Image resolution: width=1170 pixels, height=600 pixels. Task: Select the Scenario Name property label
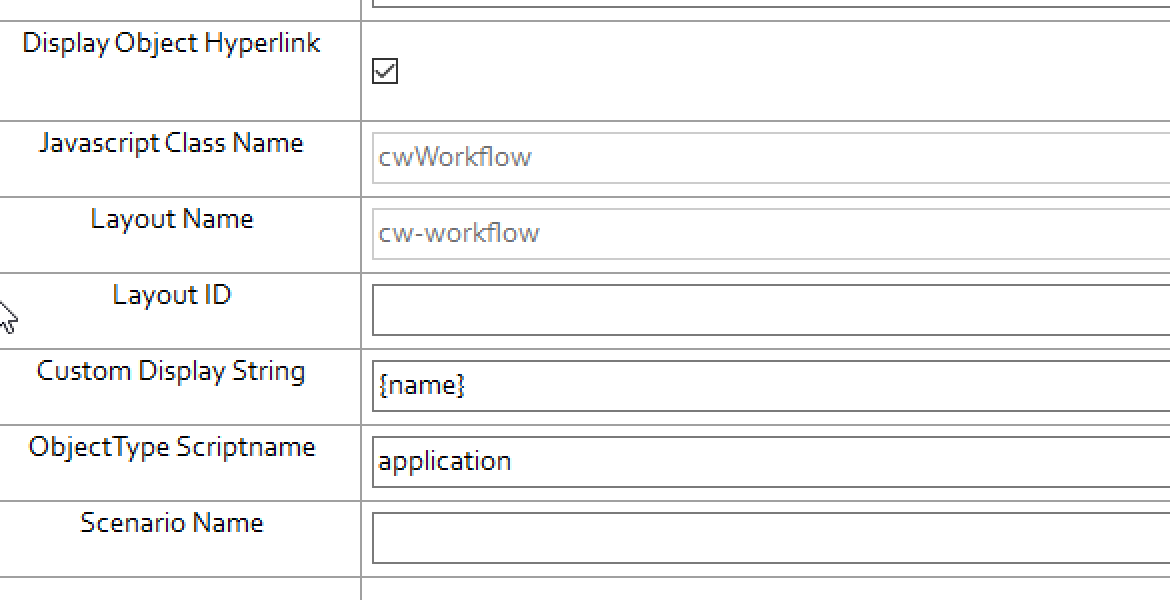point(171,524)
